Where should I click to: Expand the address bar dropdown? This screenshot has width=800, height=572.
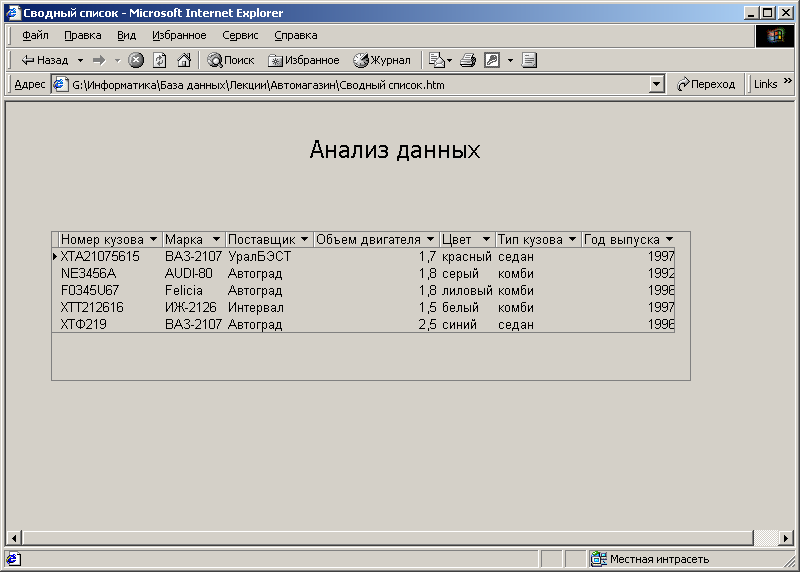tap(657, 84)
